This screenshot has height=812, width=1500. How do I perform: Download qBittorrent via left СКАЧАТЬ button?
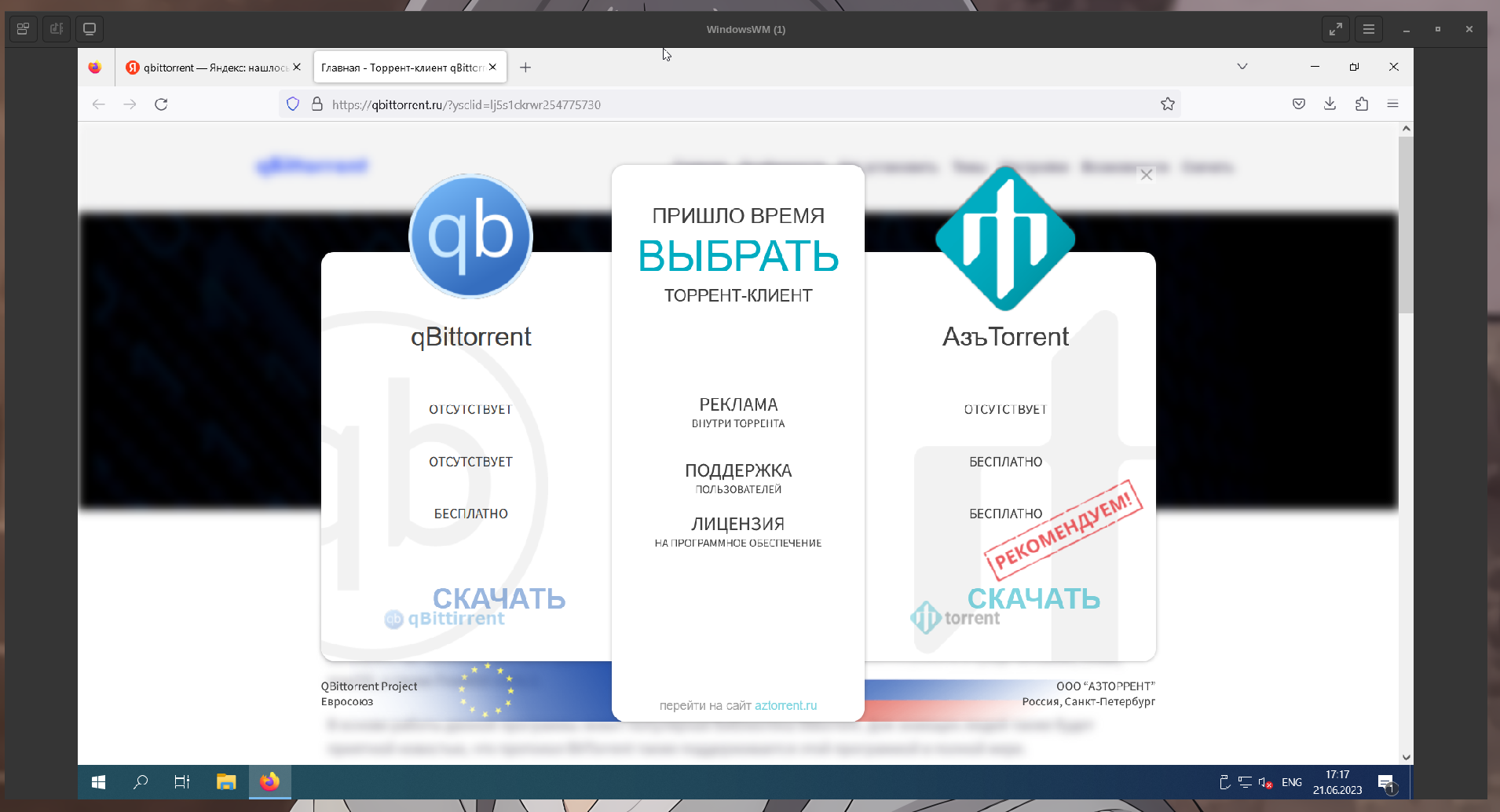click(x=499, y=598)
